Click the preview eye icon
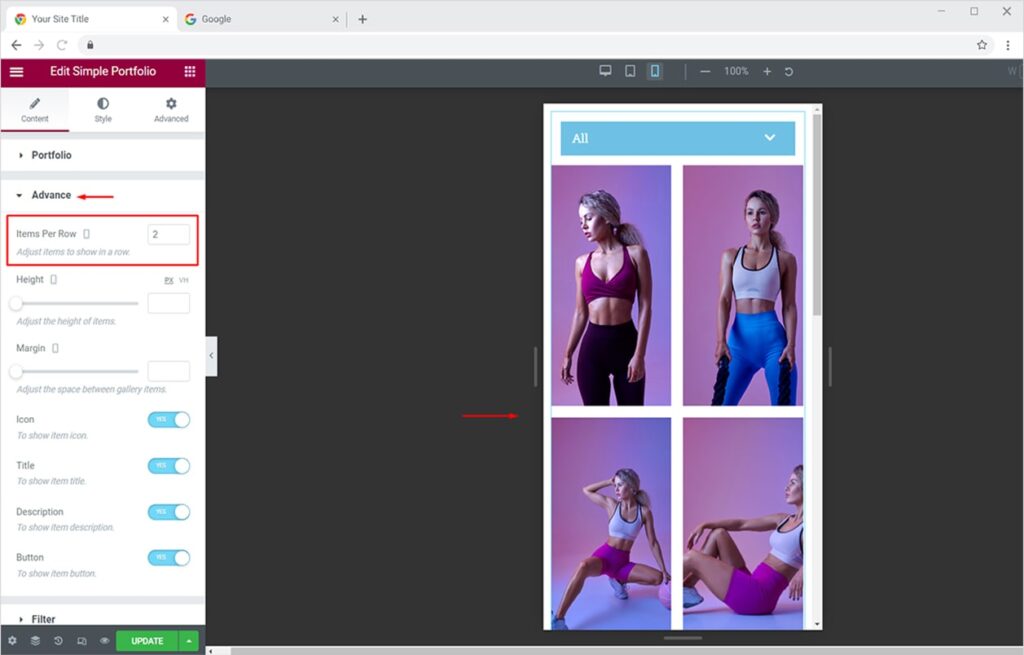This screenshot has width=1024, height=655. click(x=104, y=641)
